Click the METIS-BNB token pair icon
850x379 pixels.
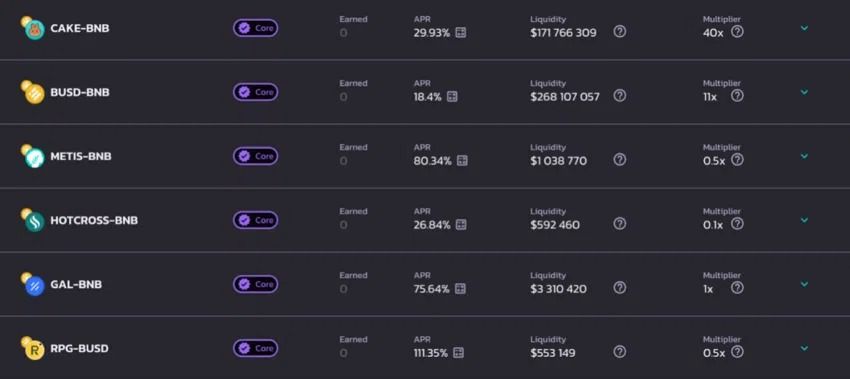pos(33,156)
